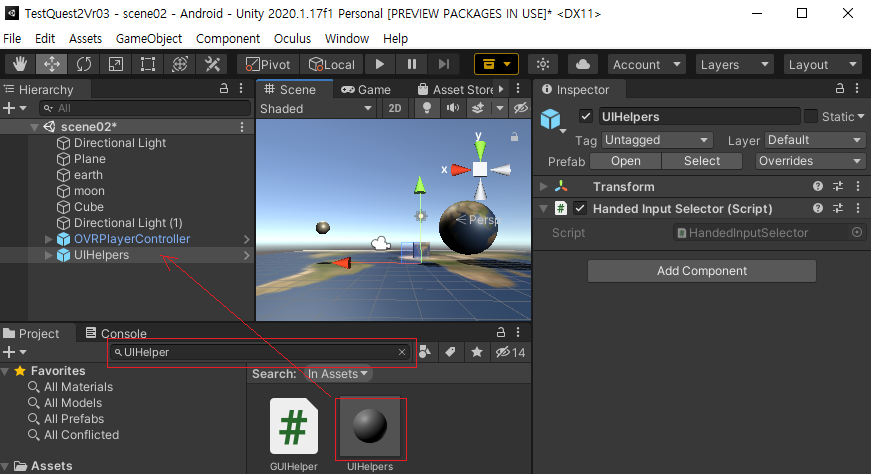Expand OVRPlayerController in Hierarchy

(48, 240)
